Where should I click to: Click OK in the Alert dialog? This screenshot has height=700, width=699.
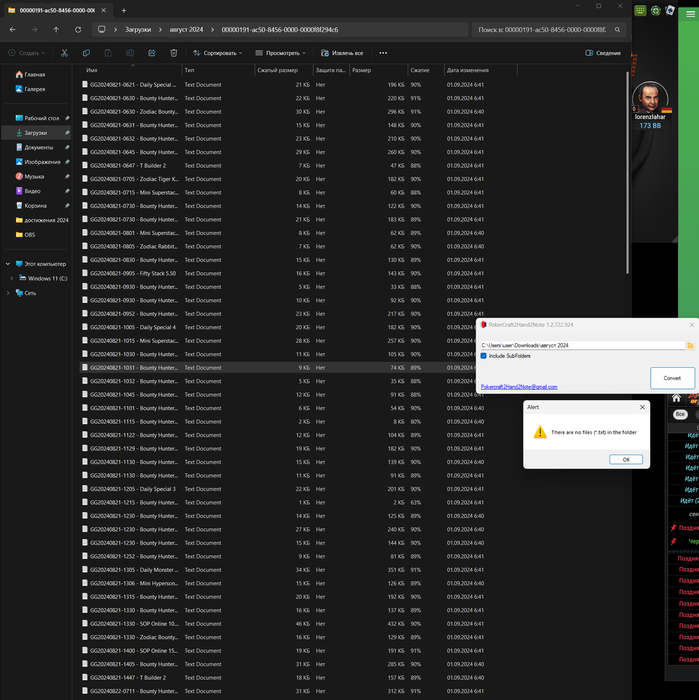pyautogui.click(x=626, y=459)
